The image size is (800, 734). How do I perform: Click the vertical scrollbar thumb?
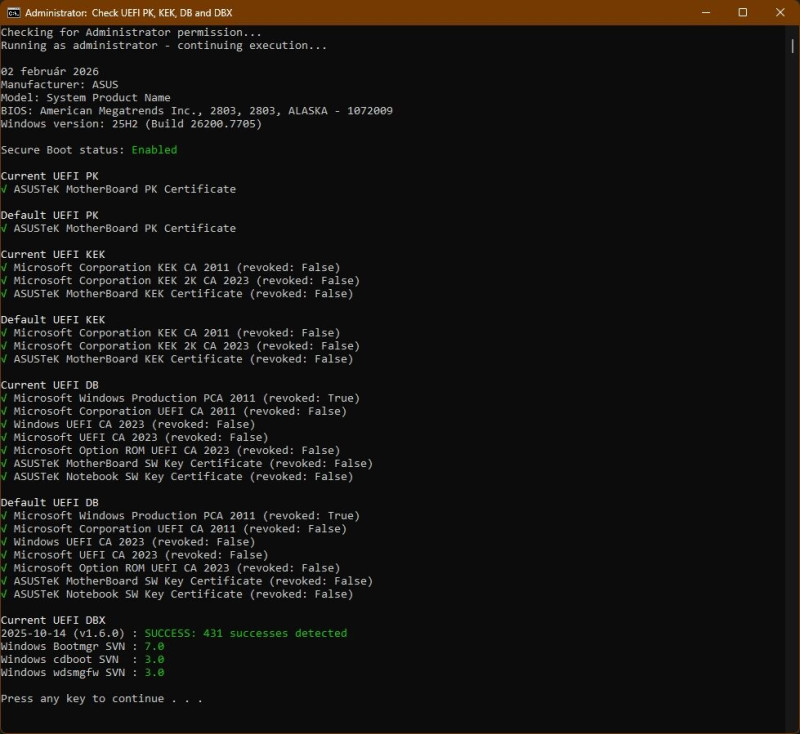point(792,46)
